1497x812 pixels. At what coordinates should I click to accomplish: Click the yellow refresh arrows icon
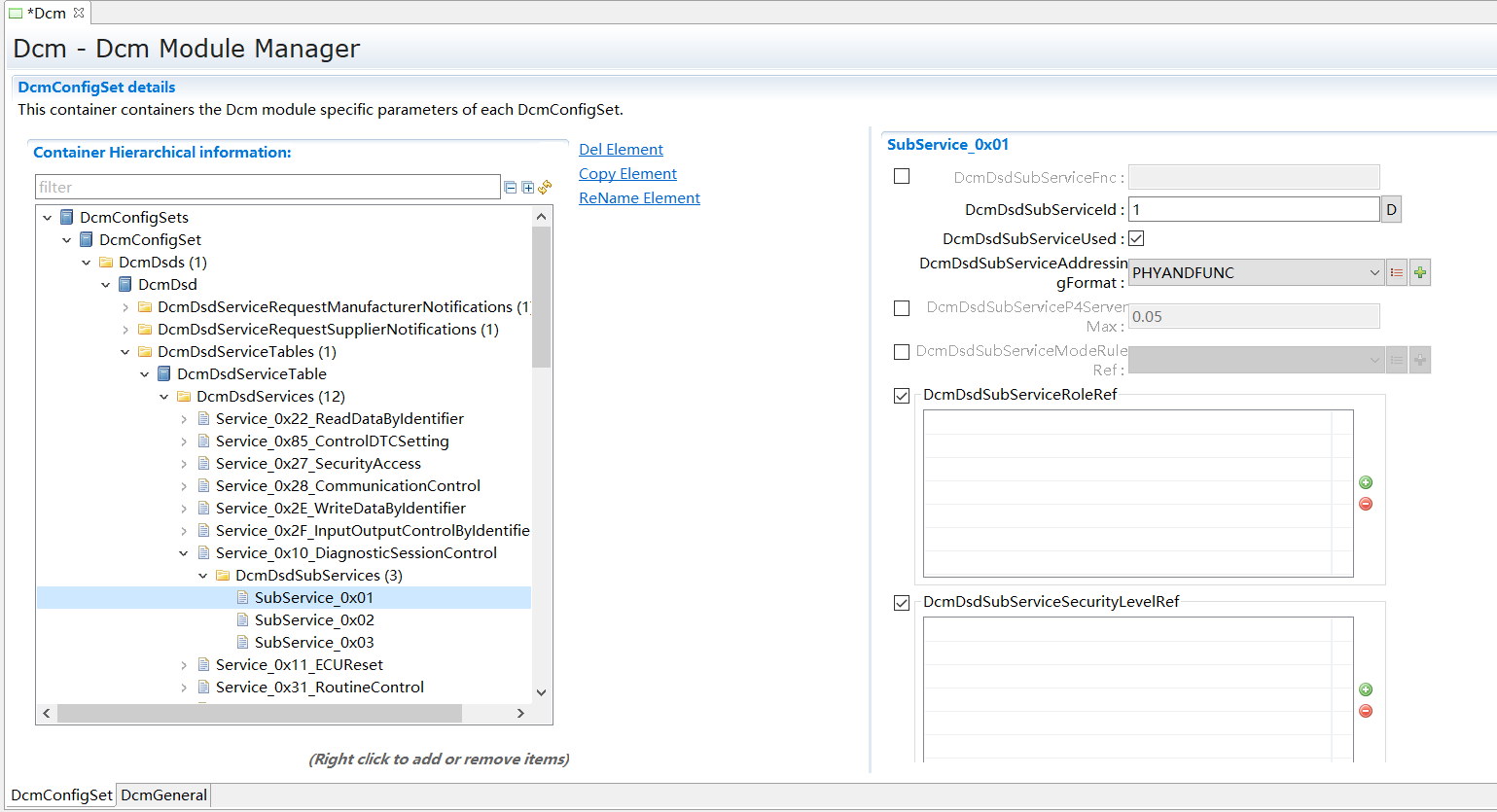pyautogui.click(x=545, y=187)
